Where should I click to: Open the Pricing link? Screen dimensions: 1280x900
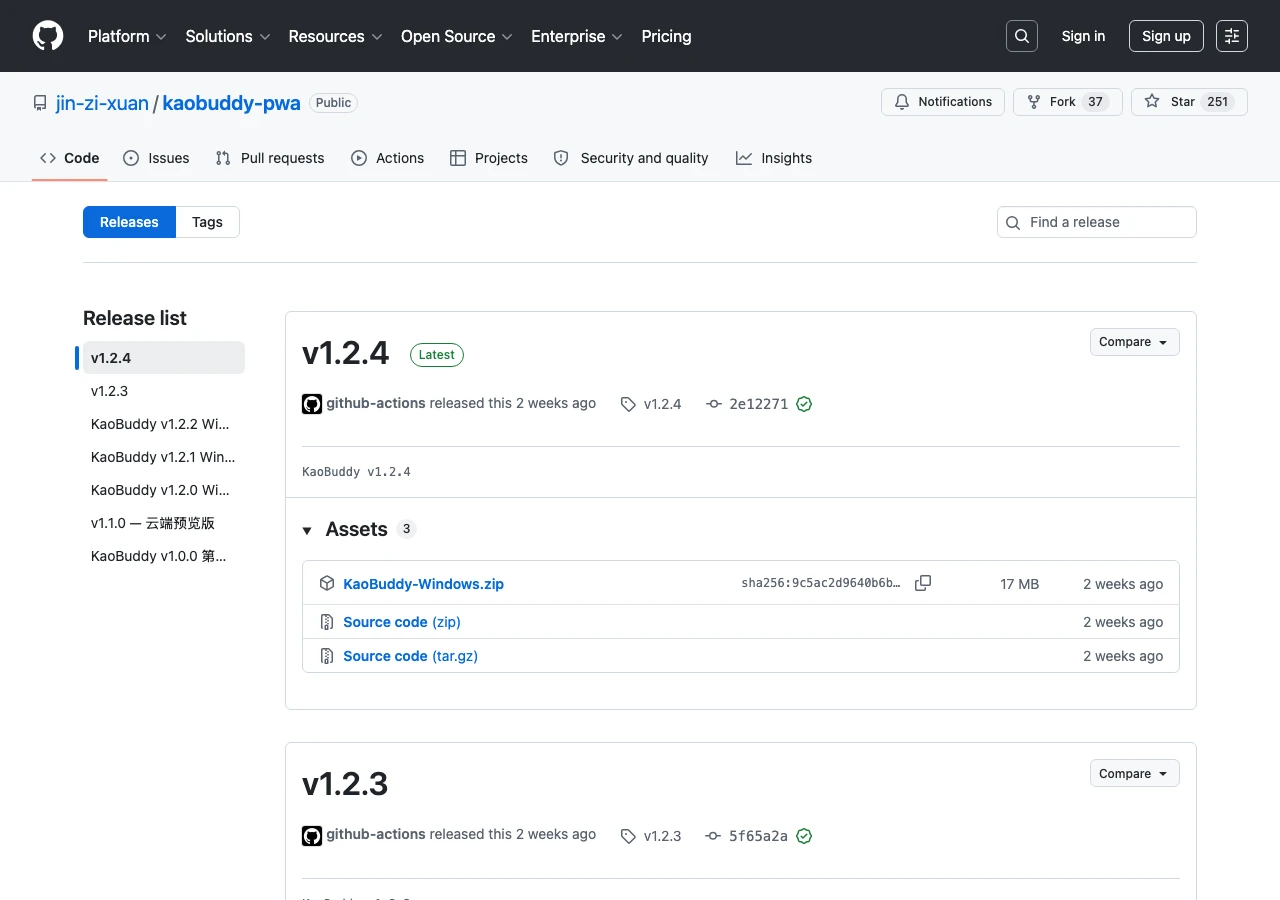point(666,36)
